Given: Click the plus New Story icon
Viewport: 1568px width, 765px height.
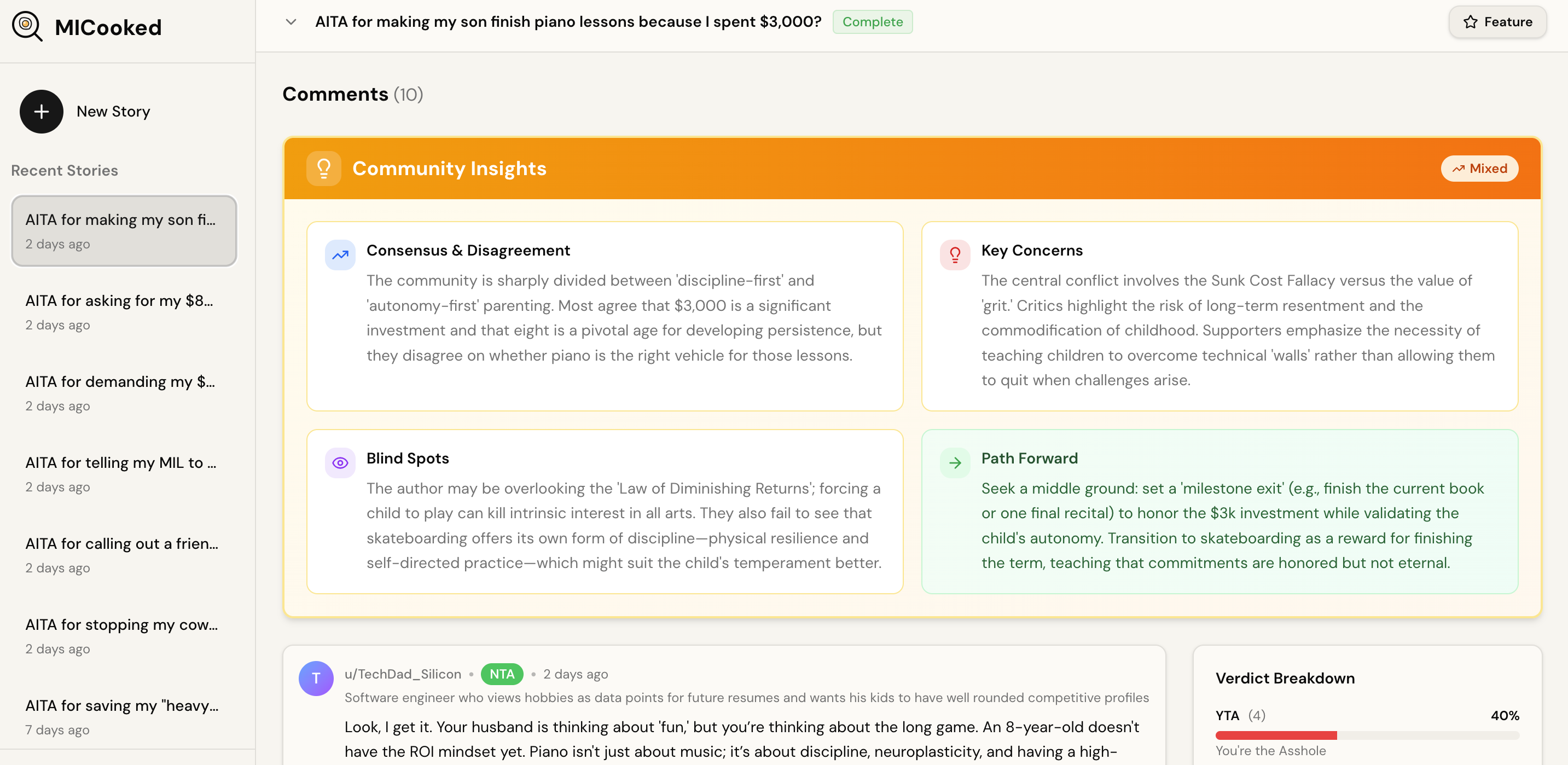Looking at the screenshot, I should click(42, 112).
